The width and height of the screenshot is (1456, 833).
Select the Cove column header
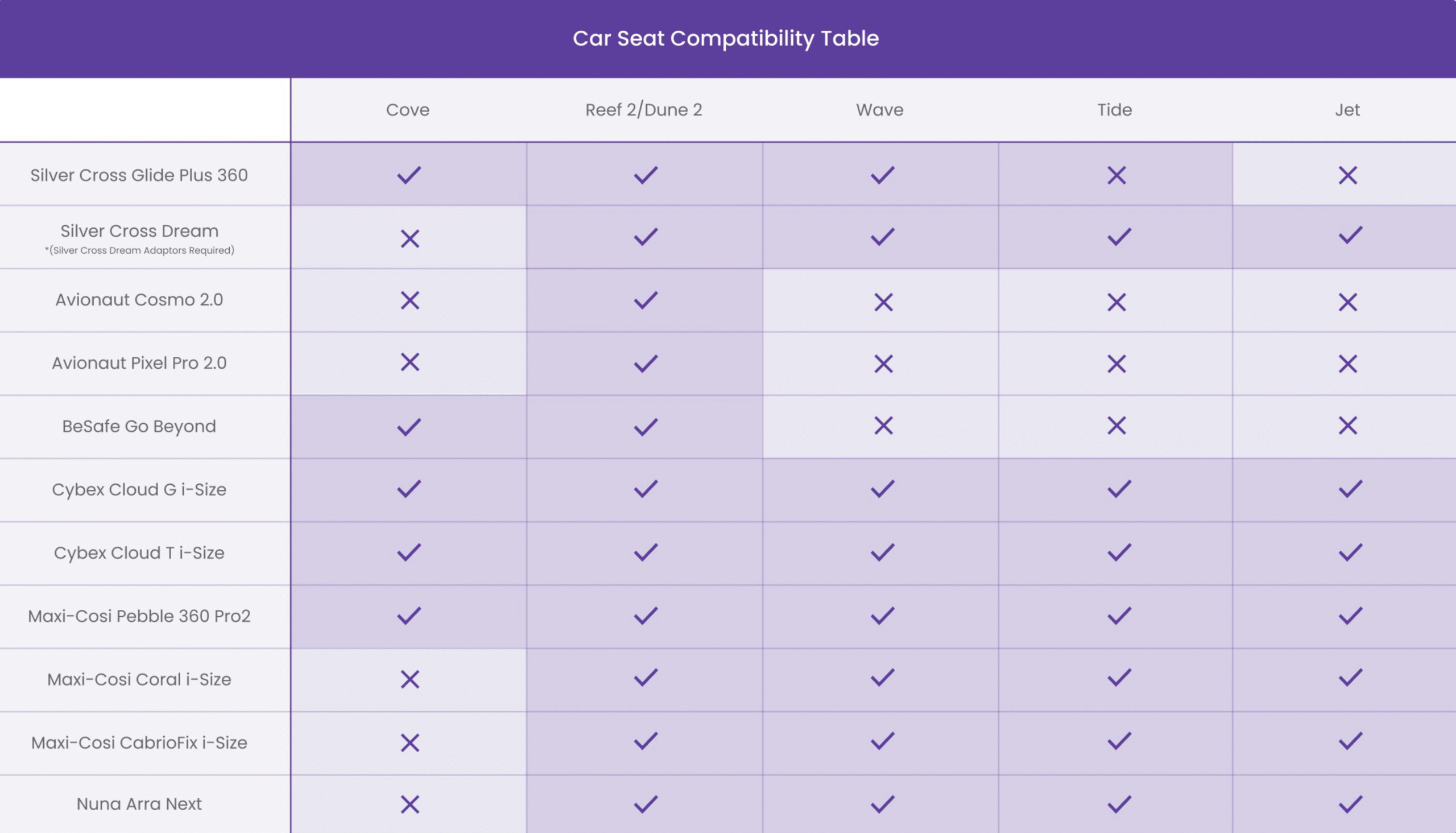tap(408, 110)
